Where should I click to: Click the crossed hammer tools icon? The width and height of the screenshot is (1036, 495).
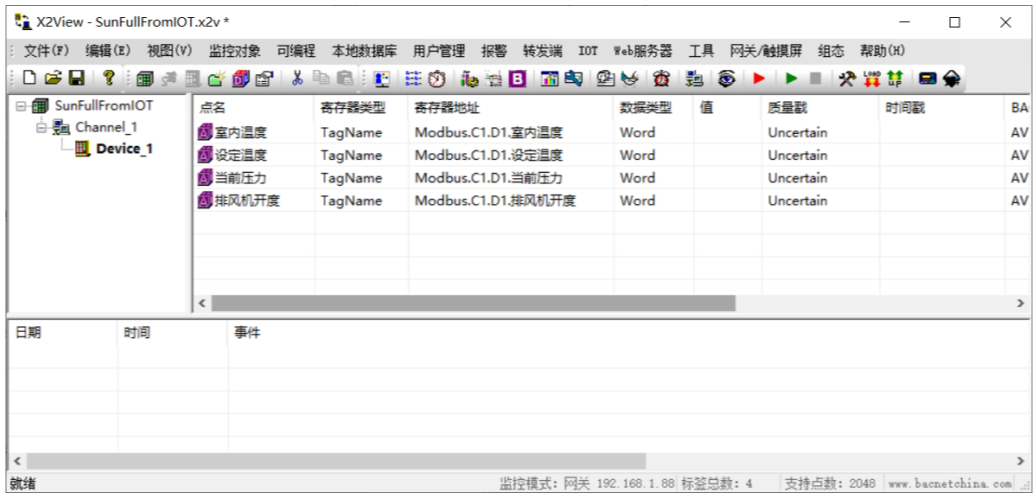848,79
